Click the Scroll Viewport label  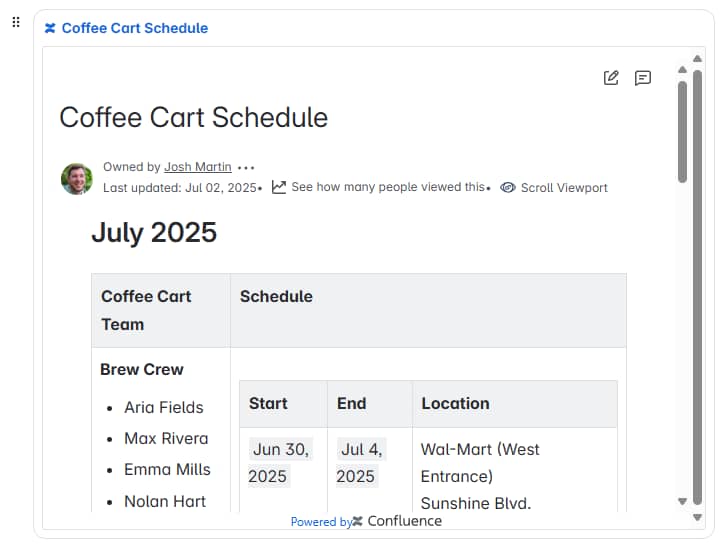(564, 188)
